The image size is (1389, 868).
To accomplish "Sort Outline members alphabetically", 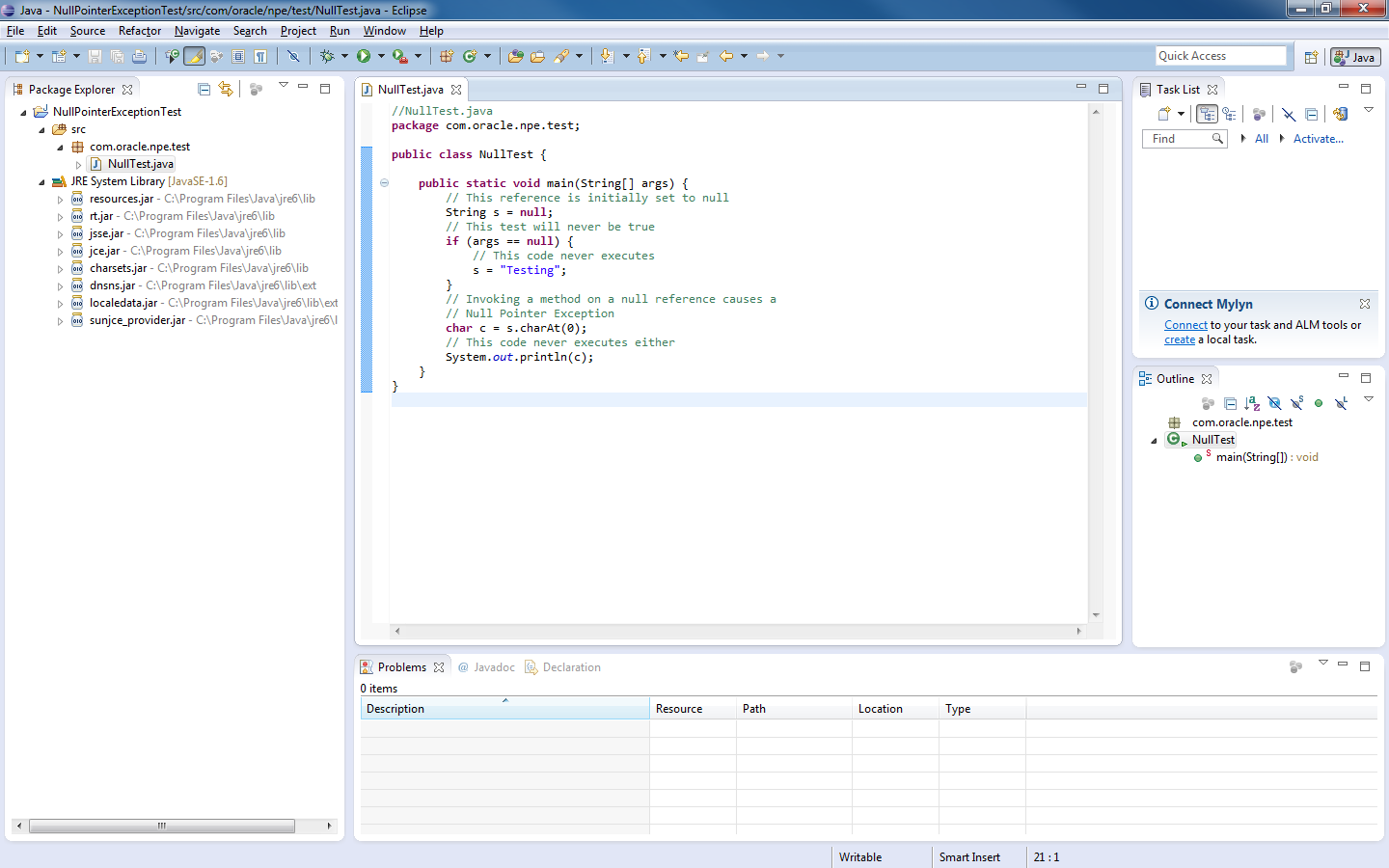I will click(x=1252, y=403).
